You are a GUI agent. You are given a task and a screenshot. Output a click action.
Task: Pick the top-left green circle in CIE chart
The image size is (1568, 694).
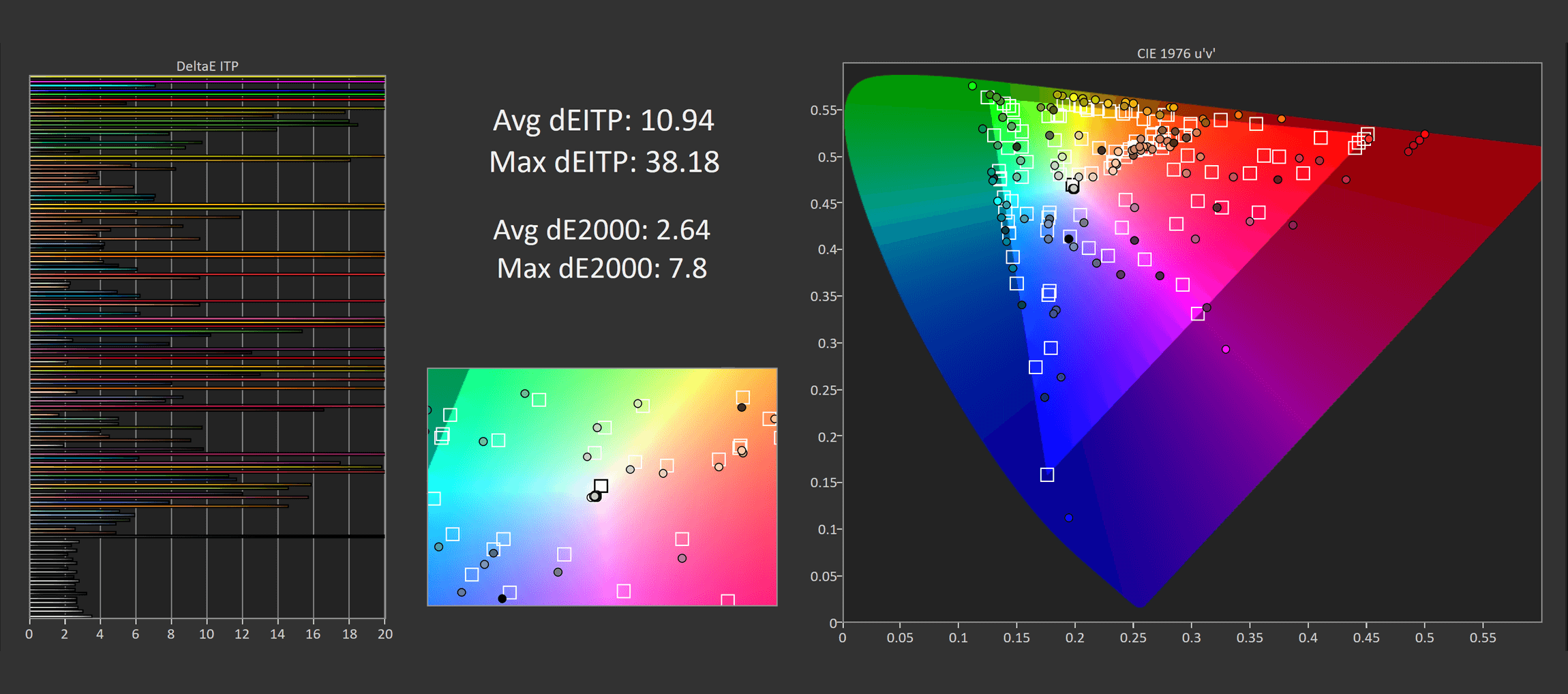[972, 86]
